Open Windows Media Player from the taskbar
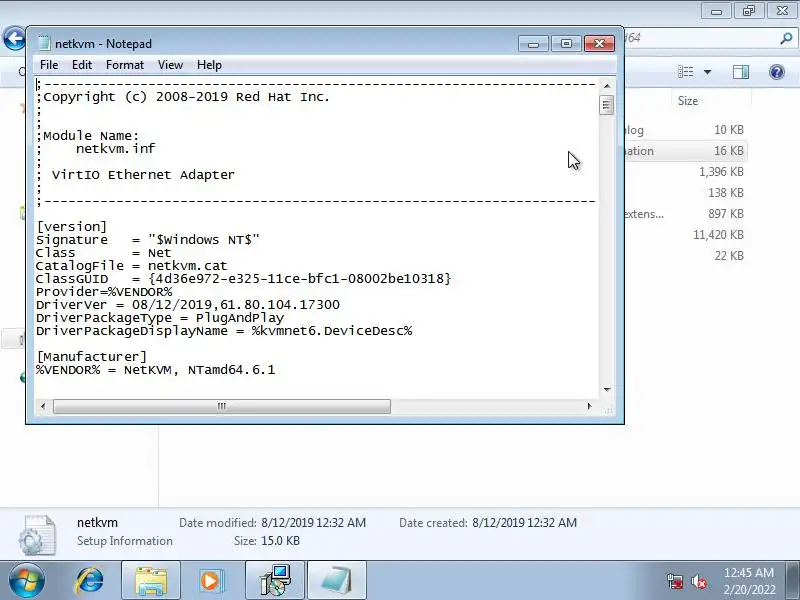The height and width of the screenshot is (600, 800). coord(212,581)
